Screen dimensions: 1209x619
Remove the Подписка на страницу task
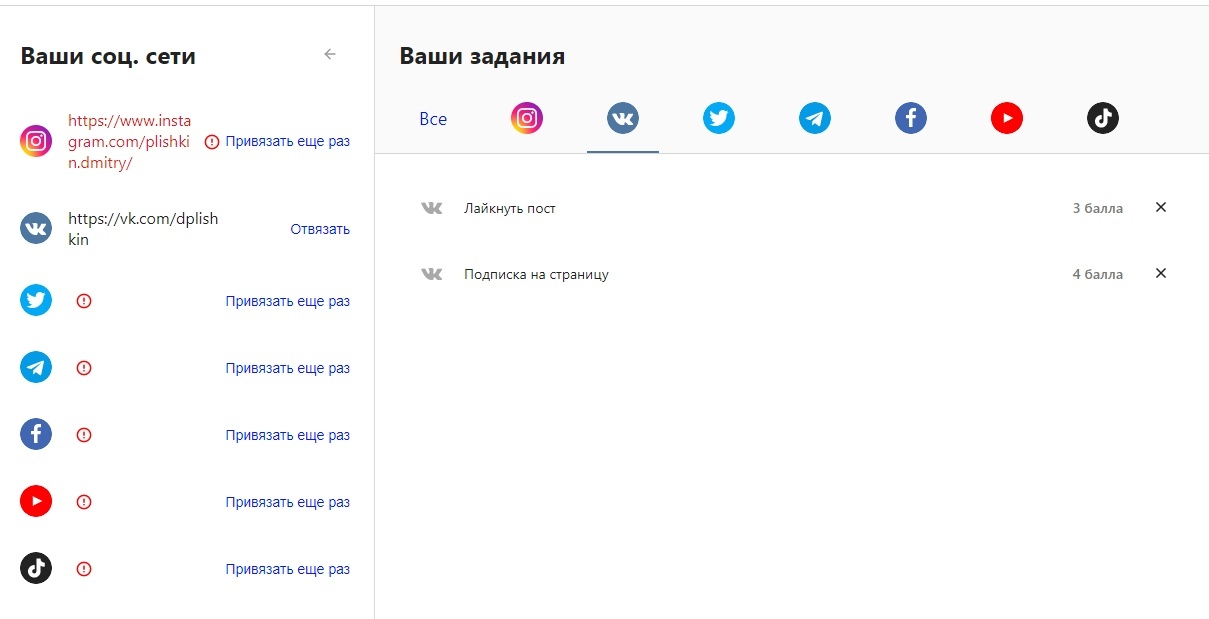click(1161, 274)
